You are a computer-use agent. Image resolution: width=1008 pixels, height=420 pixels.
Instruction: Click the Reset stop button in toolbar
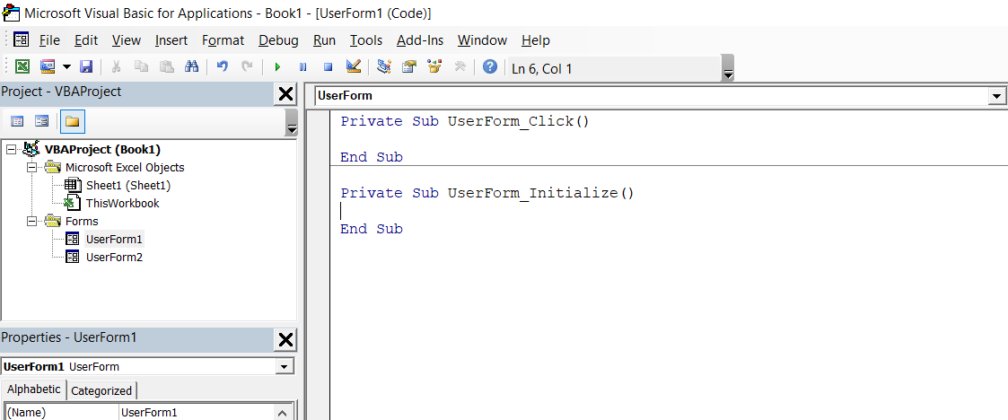click(x=327, y=67)
